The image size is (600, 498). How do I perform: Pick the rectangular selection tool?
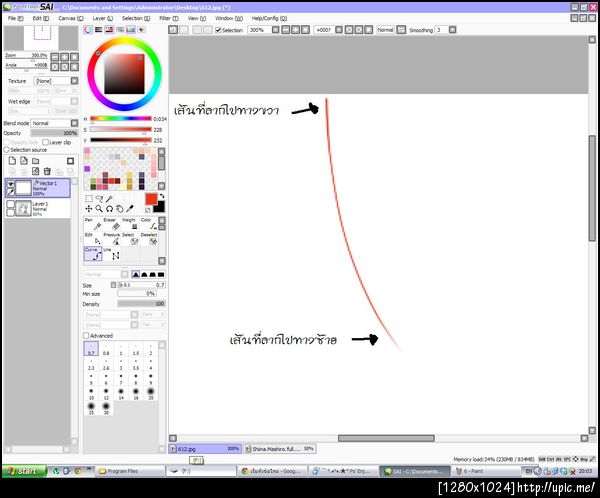pos(89,199)
